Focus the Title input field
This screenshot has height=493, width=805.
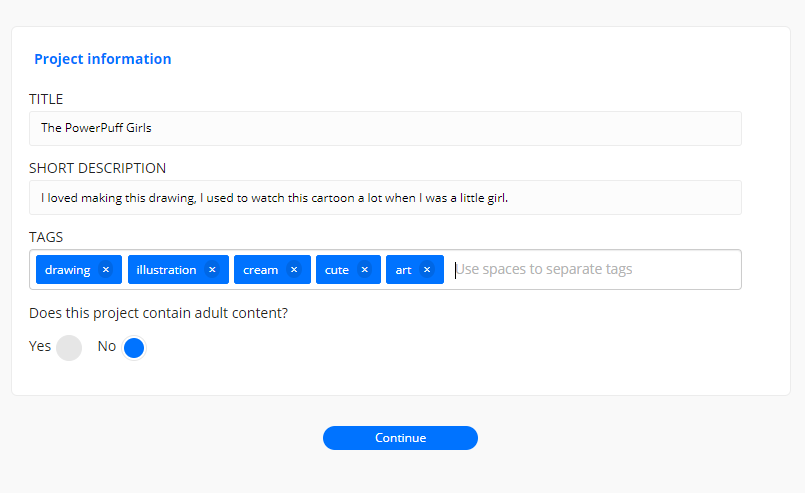(x=385, y=128)
